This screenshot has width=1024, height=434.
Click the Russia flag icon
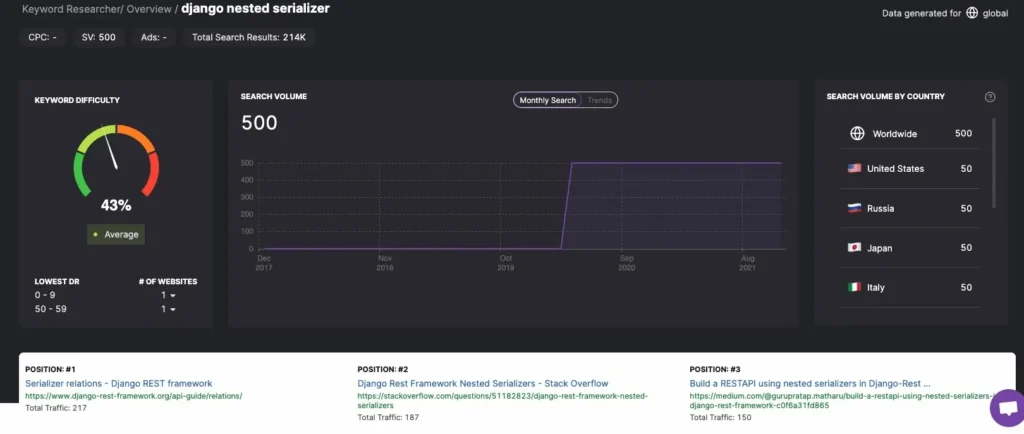click(854, 208)
